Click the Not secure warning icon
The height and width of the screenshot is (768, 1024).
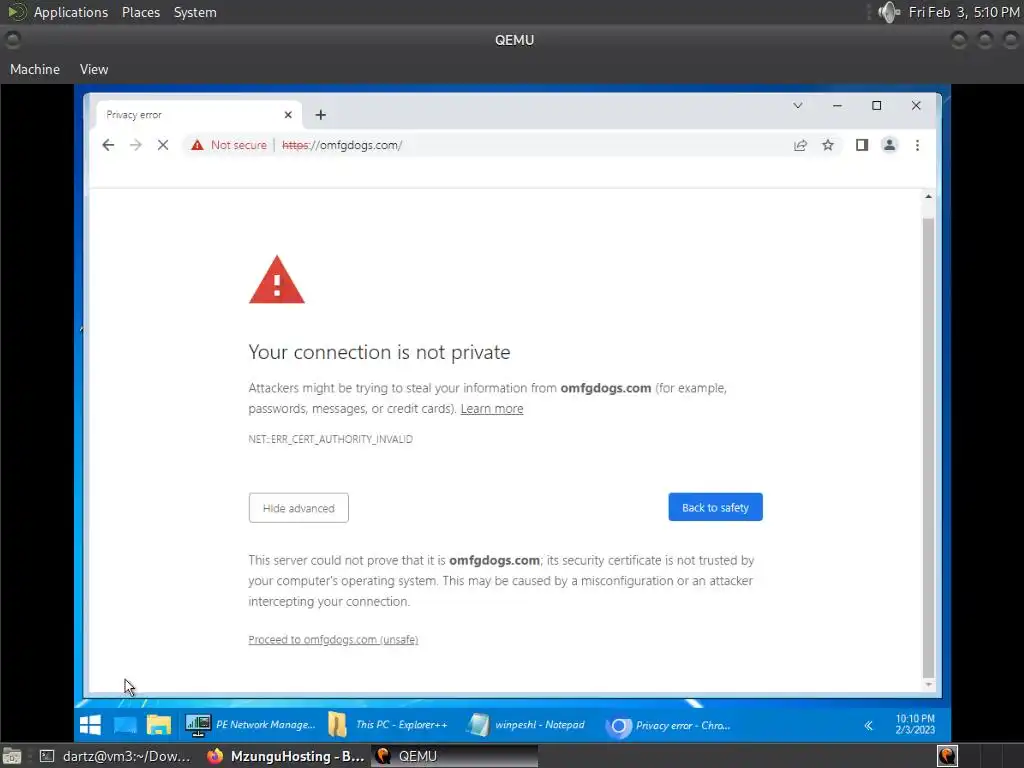tap(197, 145)
